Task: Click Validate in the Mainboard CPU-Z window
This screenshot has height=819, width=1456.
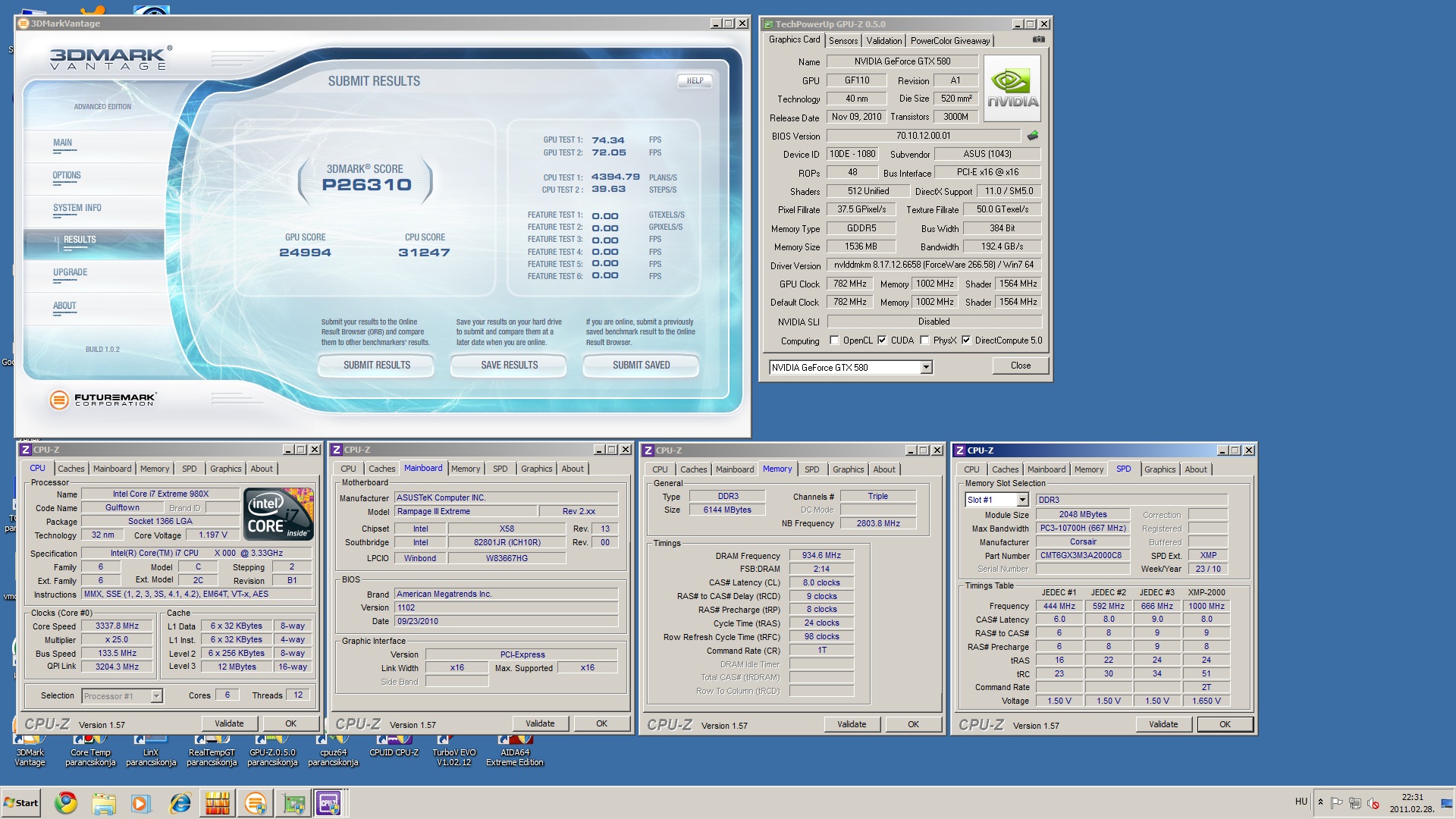Action: 540,723
